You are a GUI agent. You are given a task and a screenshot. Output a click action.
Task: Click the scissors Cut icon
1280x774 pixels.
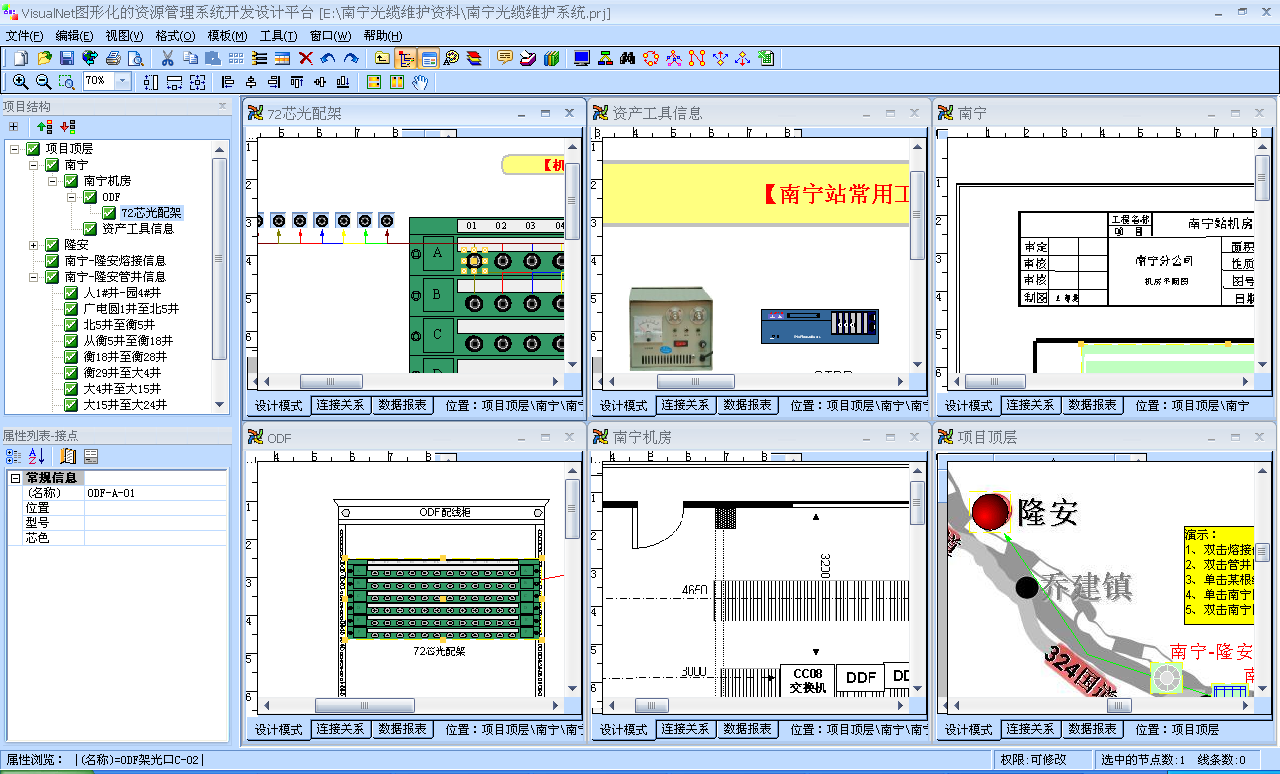tap(167, 59)
